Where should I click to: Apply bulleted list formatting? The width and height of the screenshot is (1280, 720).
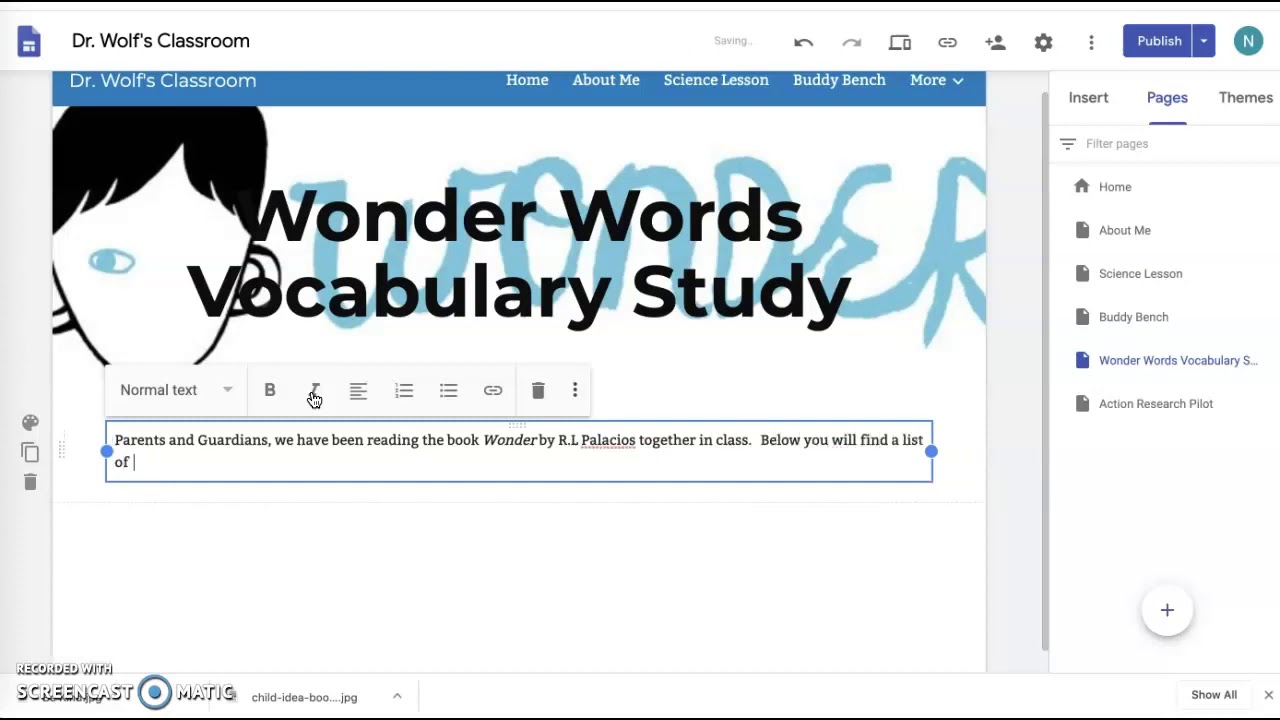click(448, 390)
